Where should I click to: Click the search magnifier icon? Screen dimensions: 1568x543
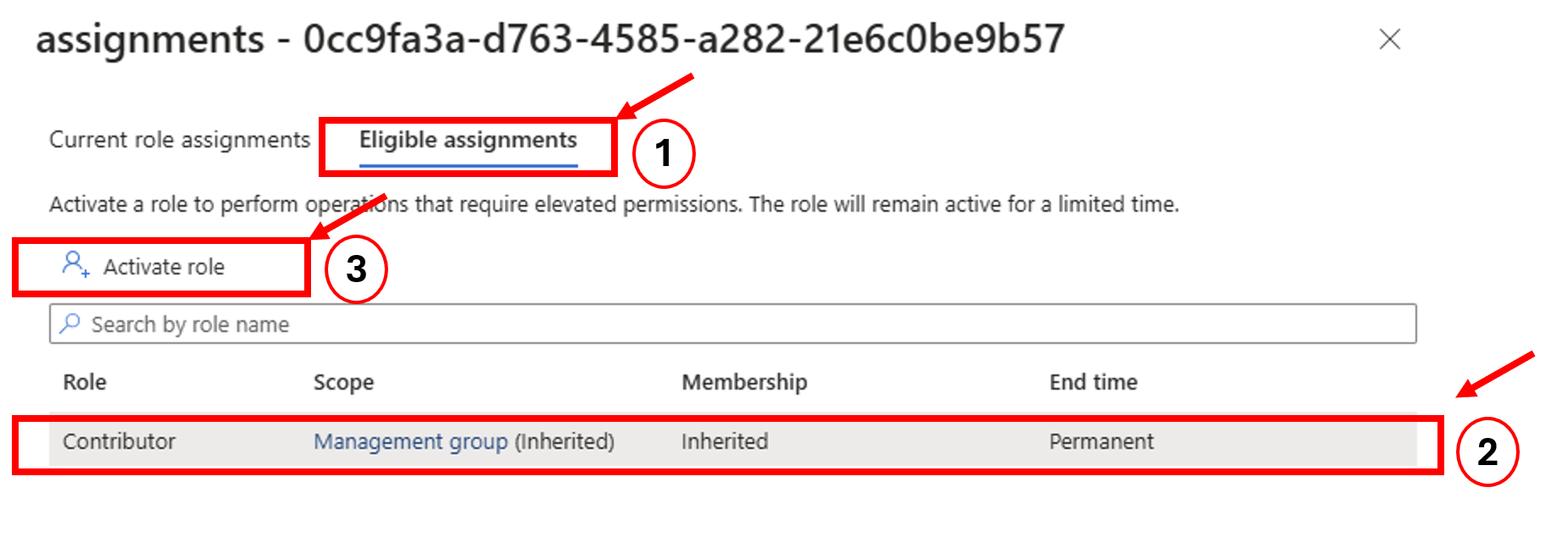coord(70,324)
